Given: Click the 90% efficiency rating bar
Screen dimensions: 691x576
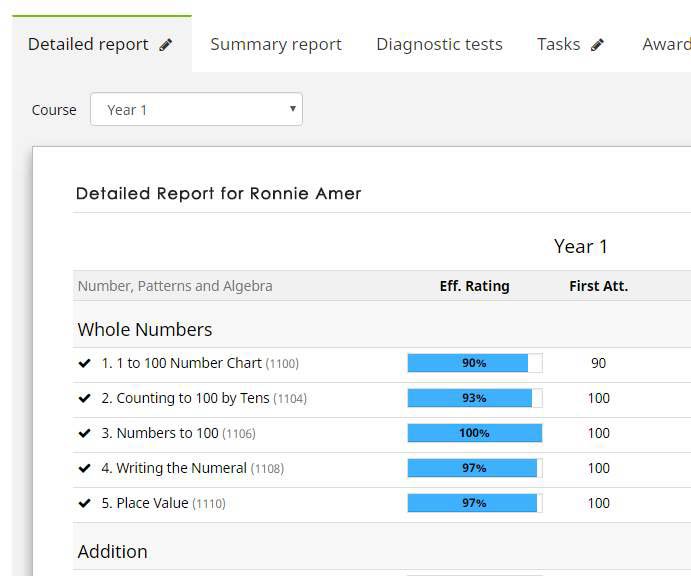Looking at the screenshot, I should click(474, 364).
